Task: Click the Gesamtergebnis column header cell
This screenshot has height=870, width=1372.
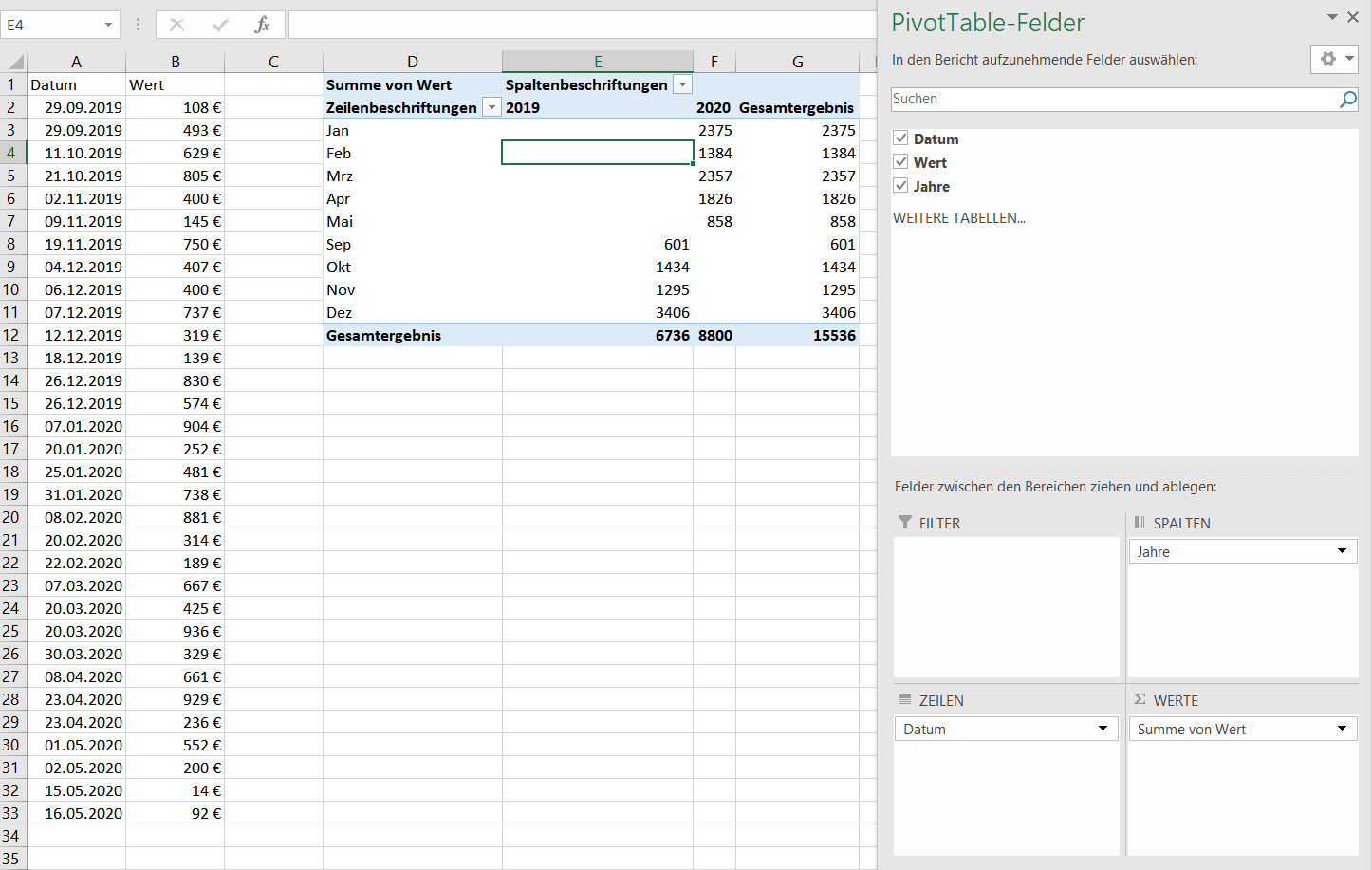Action: click(798, 107)
